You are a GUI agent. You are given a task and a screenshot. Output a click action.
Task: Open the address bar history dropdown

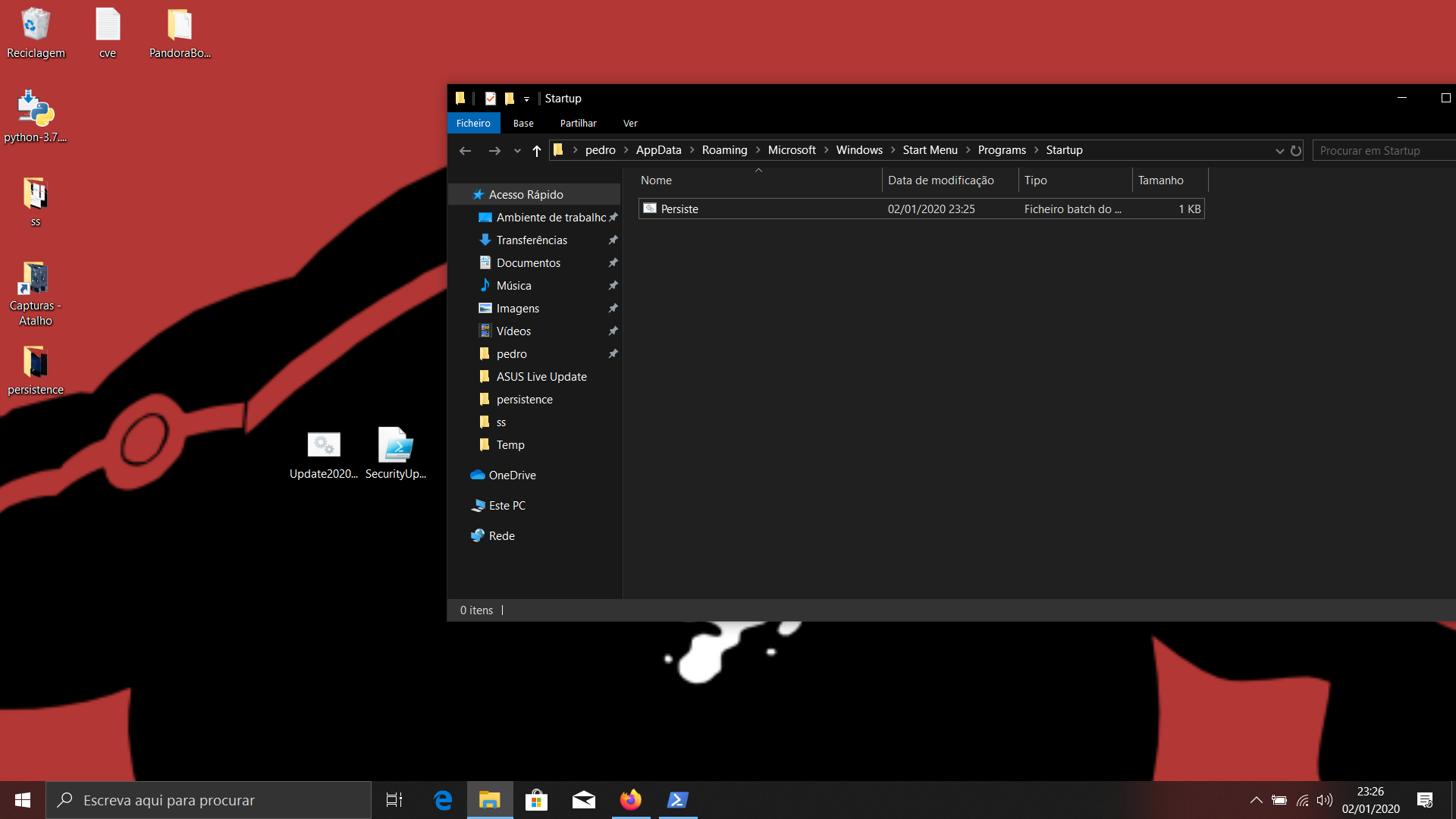(1279, 151)
